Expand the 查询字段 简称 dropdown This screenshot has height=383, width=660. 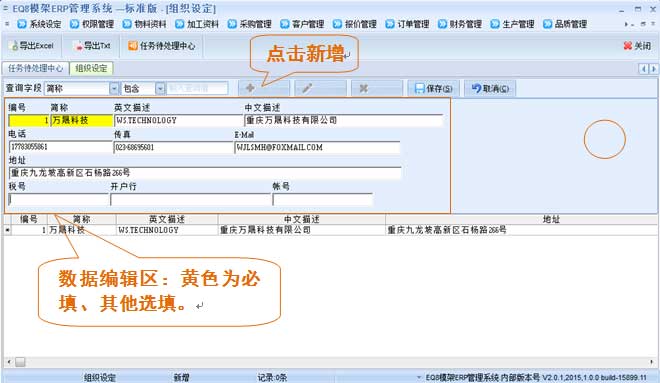pos(114,88)
